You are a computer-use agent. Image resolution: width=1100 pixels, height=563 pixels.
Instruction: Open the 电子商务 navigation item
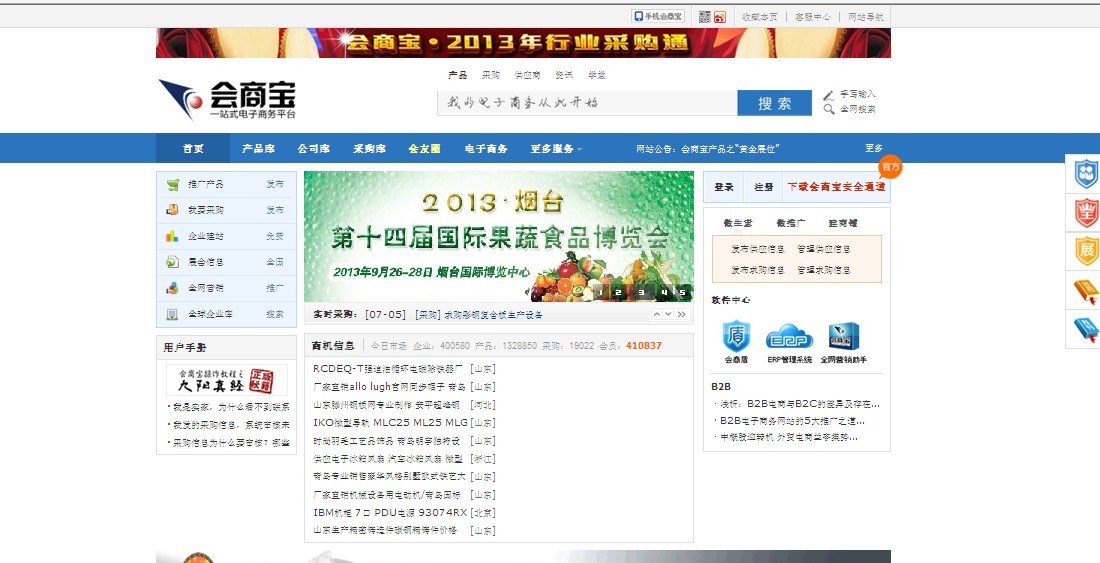tap(486, 149)
